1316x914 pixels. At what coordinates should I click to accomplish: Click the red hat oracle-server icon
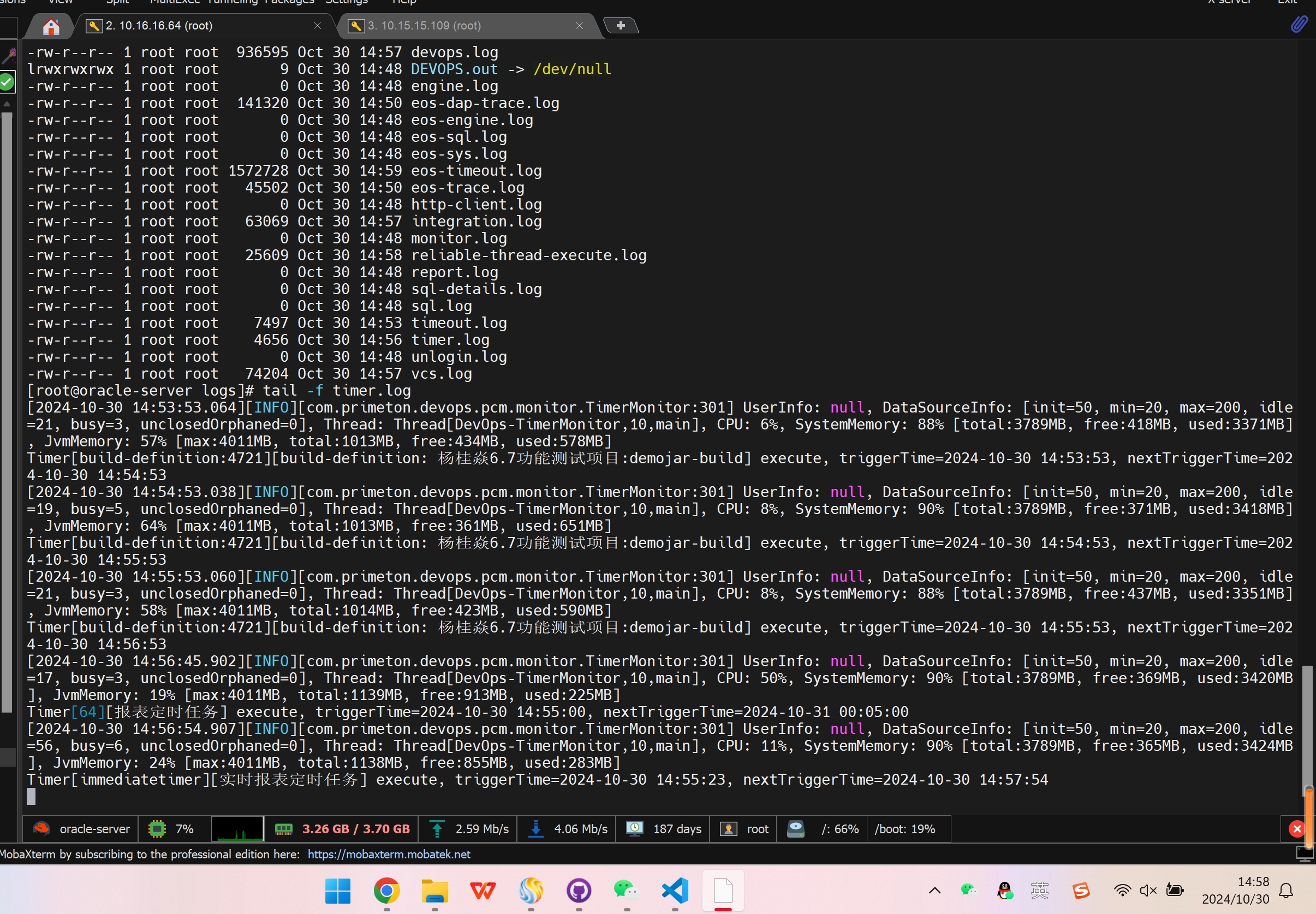click(41, 829)
